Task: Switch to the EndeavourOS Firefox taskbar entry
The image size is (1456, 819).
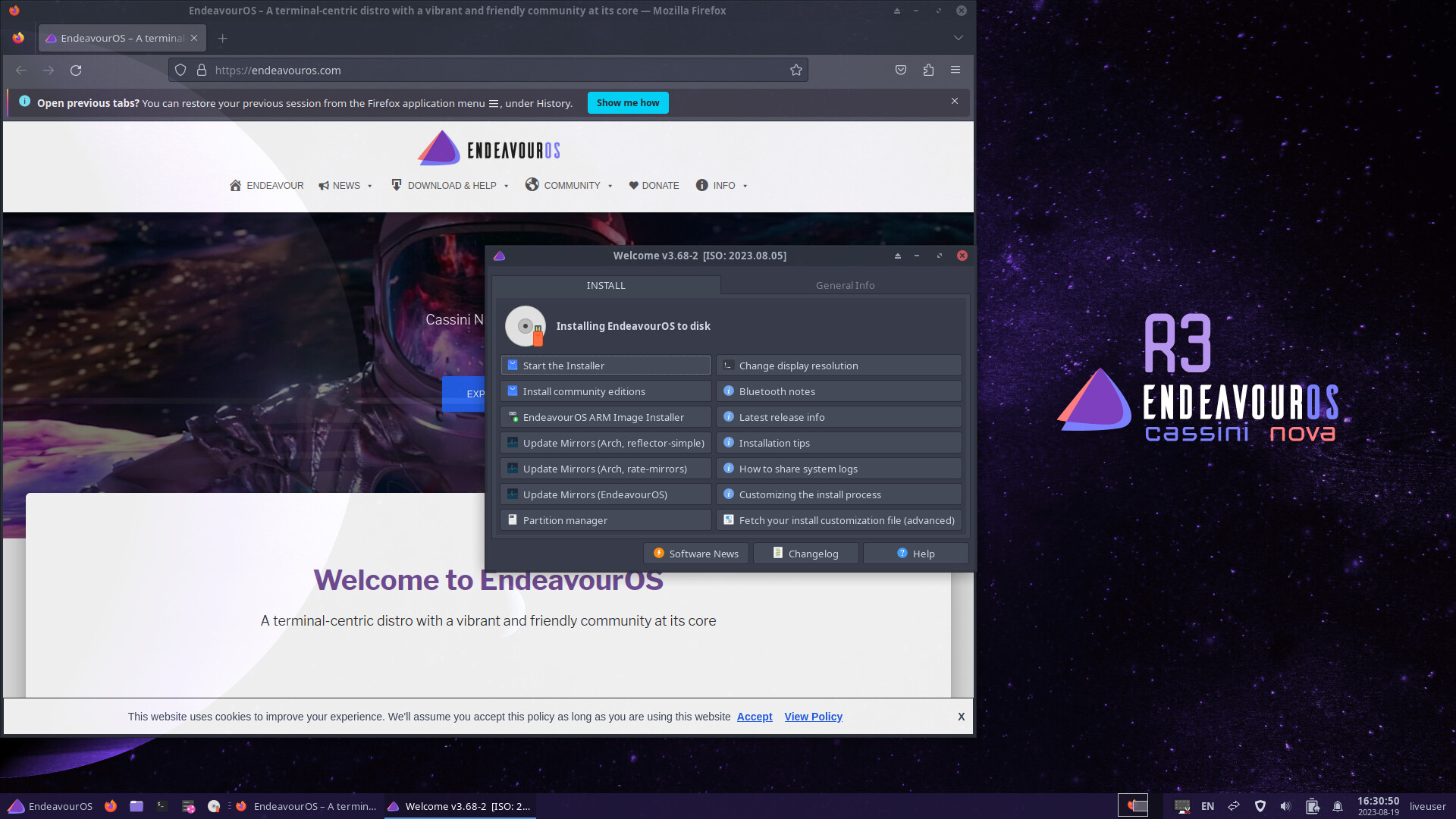Action: coord(306,806)
